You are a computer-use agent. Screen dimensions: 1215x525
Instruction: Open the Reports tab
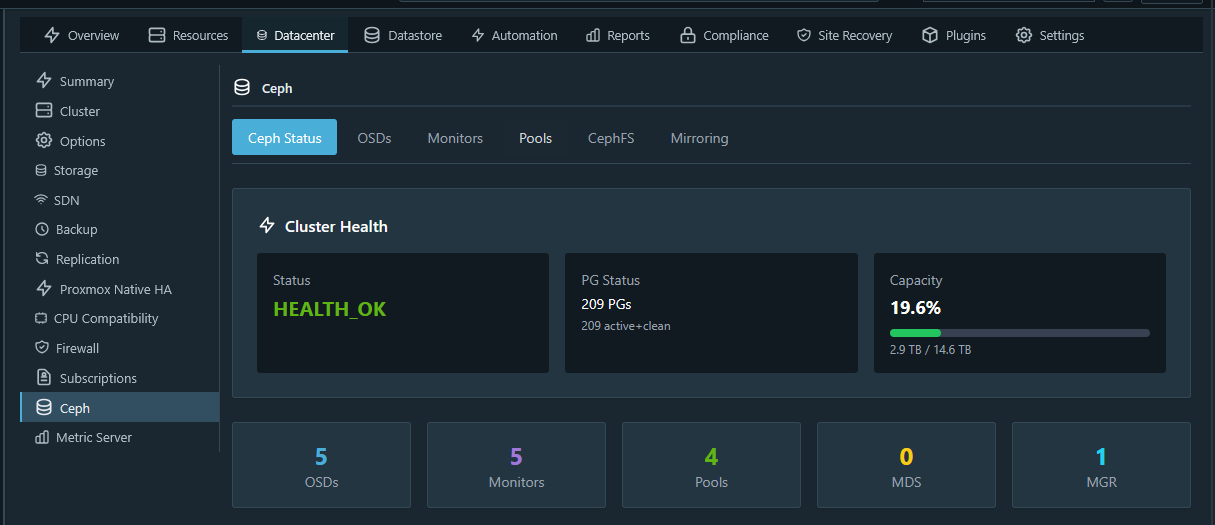618,35
